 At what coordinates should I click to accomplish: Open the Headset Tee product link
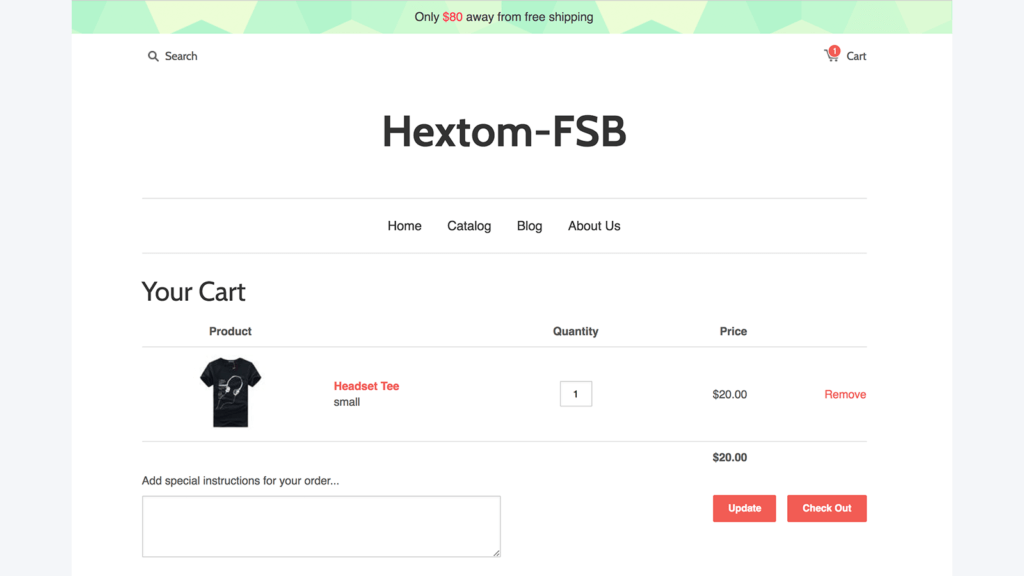(366, 386)
